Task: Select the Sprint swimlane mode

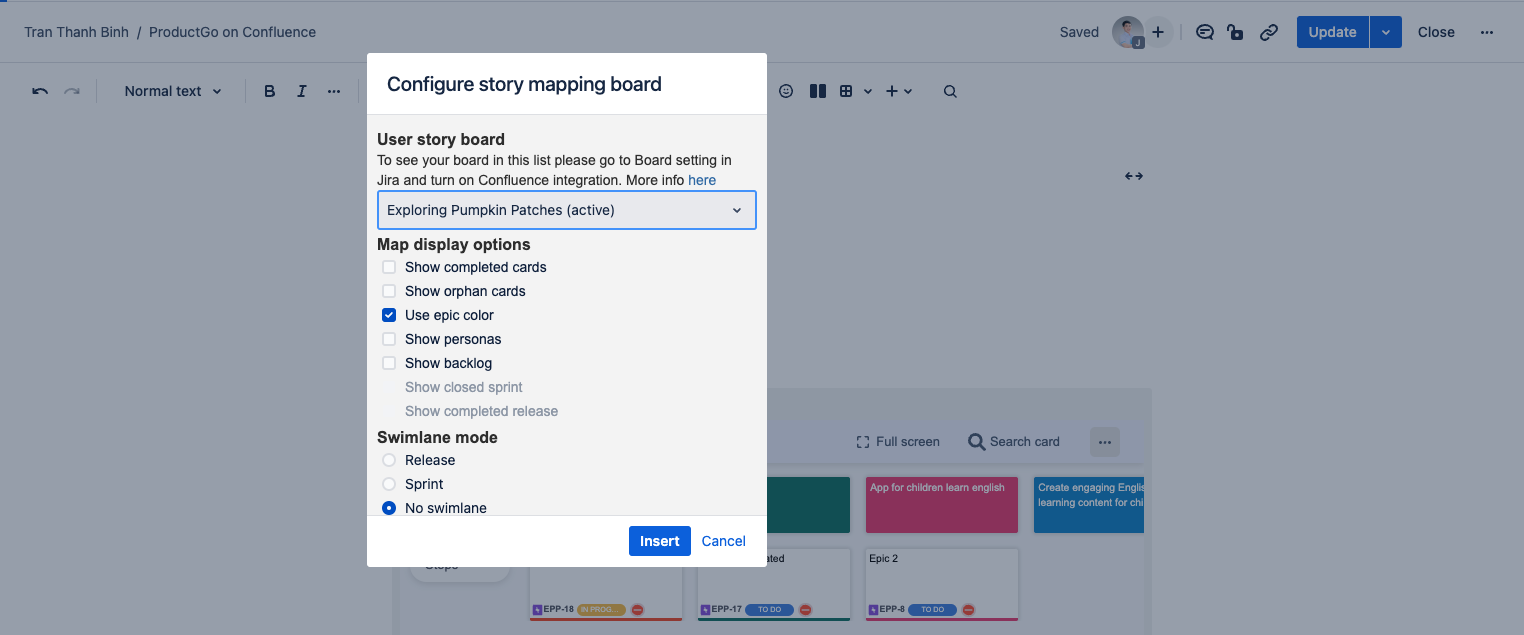Action: coord(389,484)
